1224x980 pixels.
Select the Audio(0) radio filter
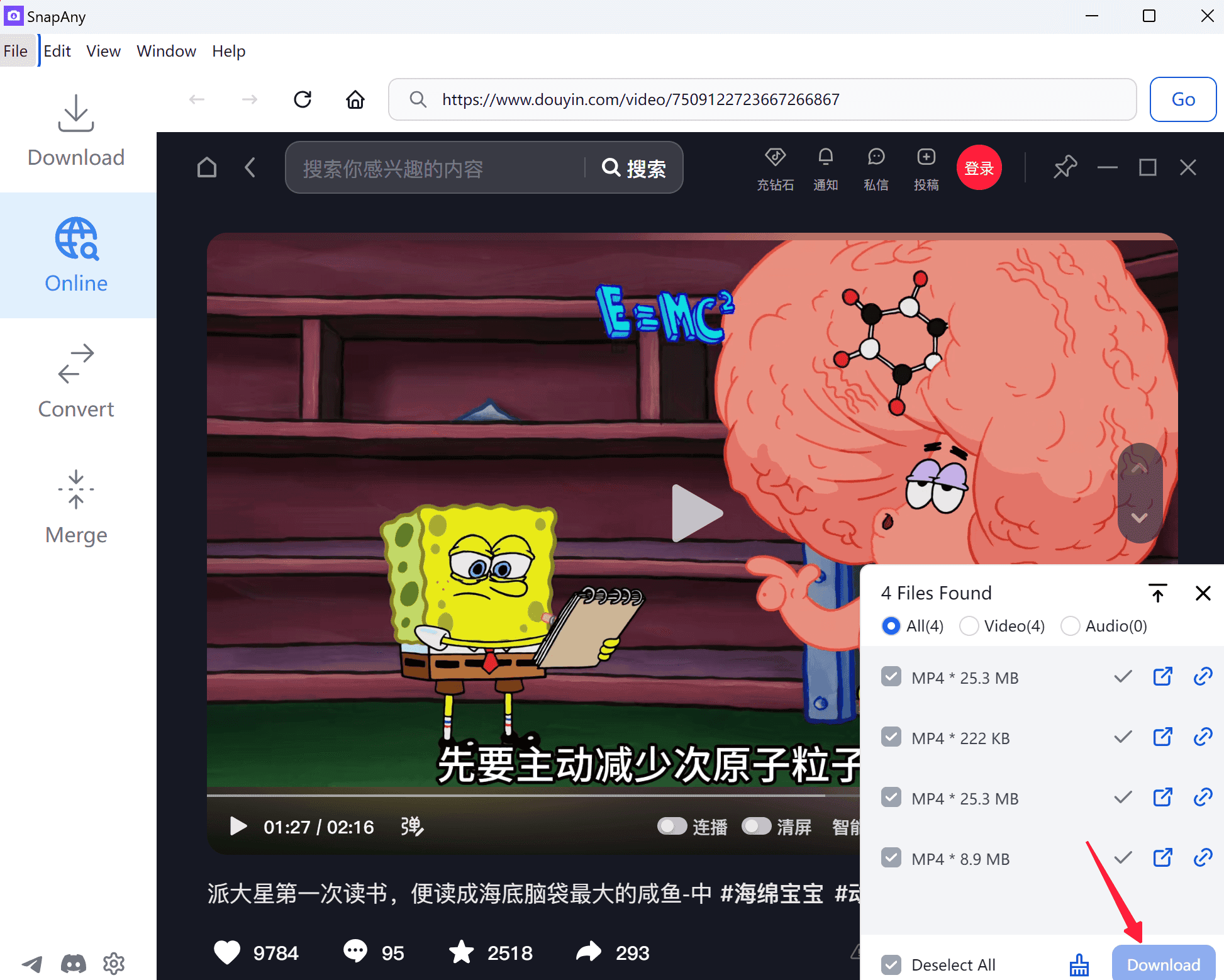click(1070, 626)
